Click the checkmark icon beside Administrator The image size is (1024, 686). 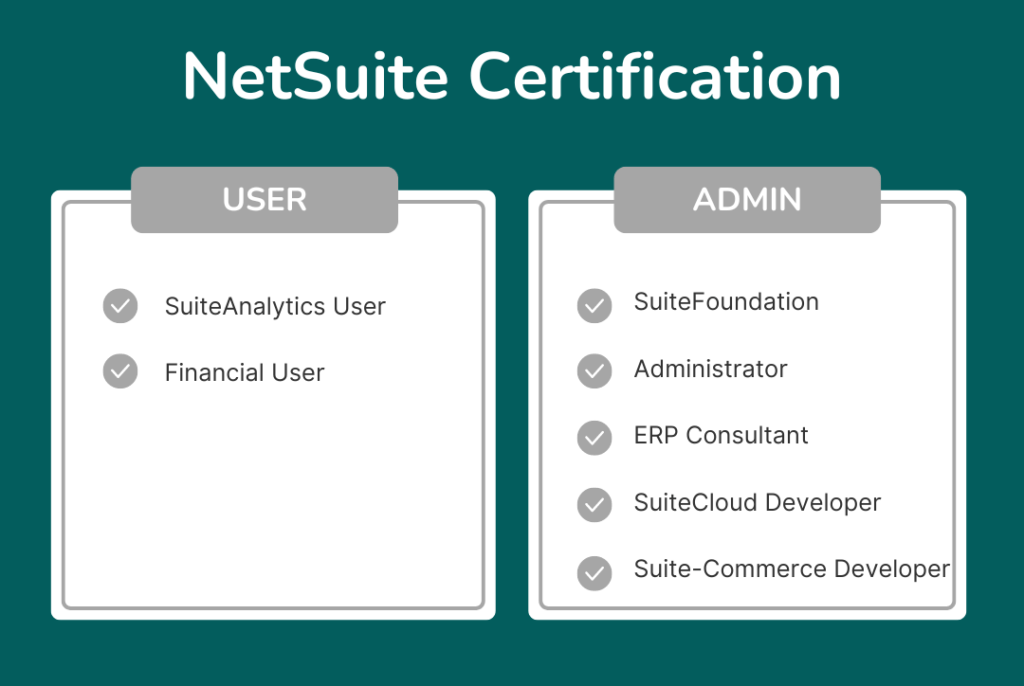coord(594,371)
